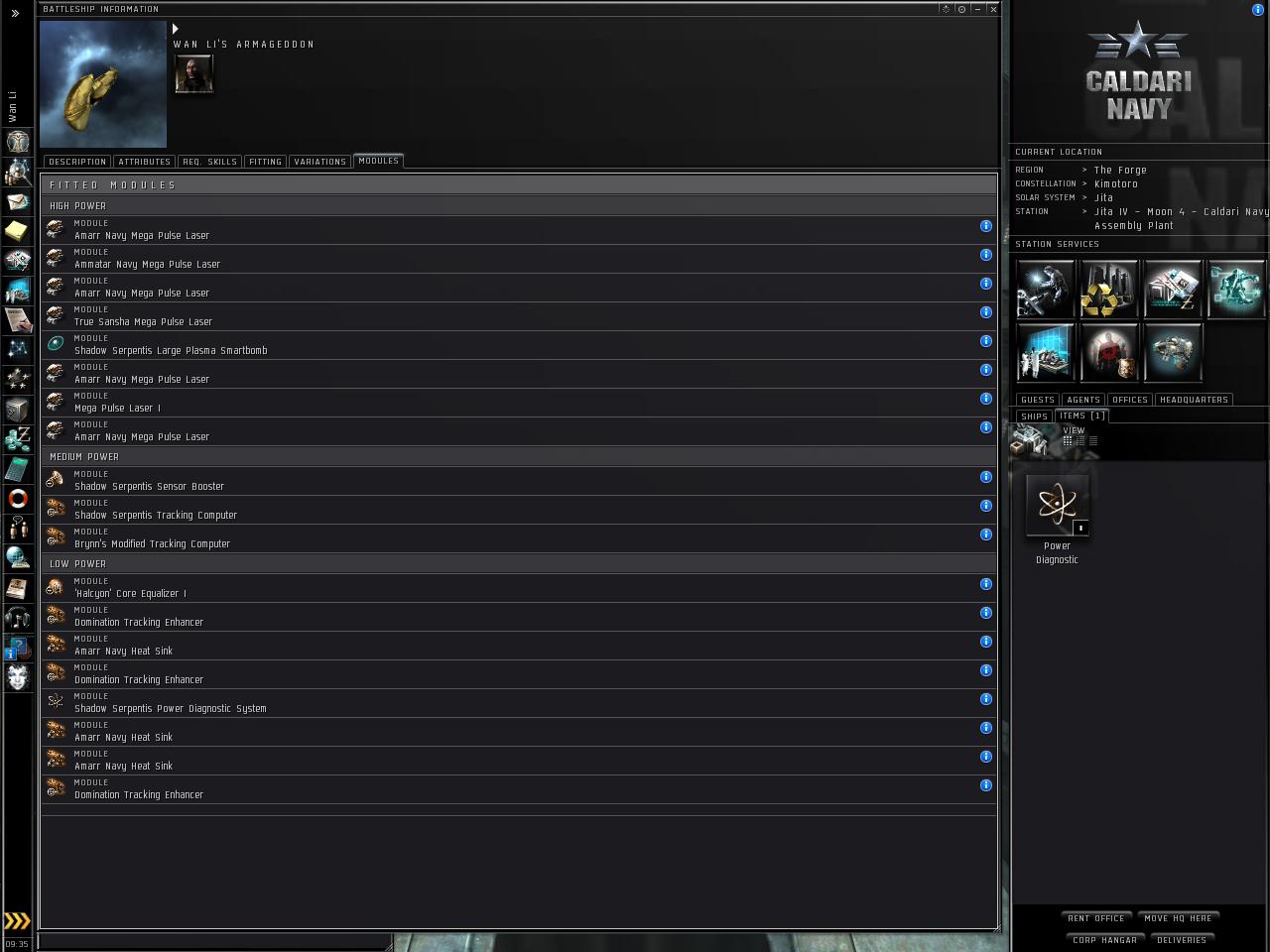1270x952 pixels.
Task: Select the Items [1] hangar tab
Action: (1081, 416)
